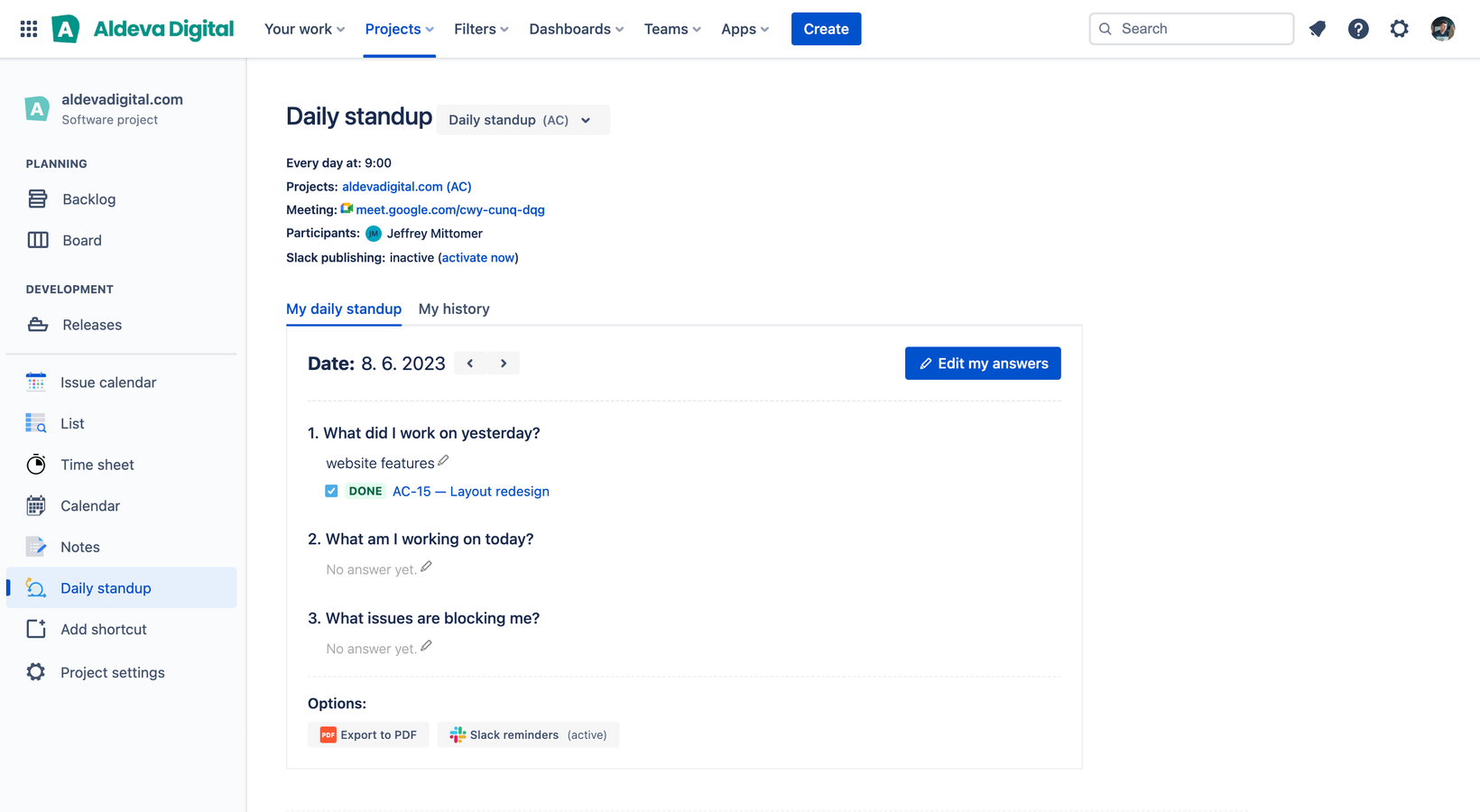Screen dimensions: 1480x812
Task: Click the List icon in sidebar
Action: (x=36, y=423)
